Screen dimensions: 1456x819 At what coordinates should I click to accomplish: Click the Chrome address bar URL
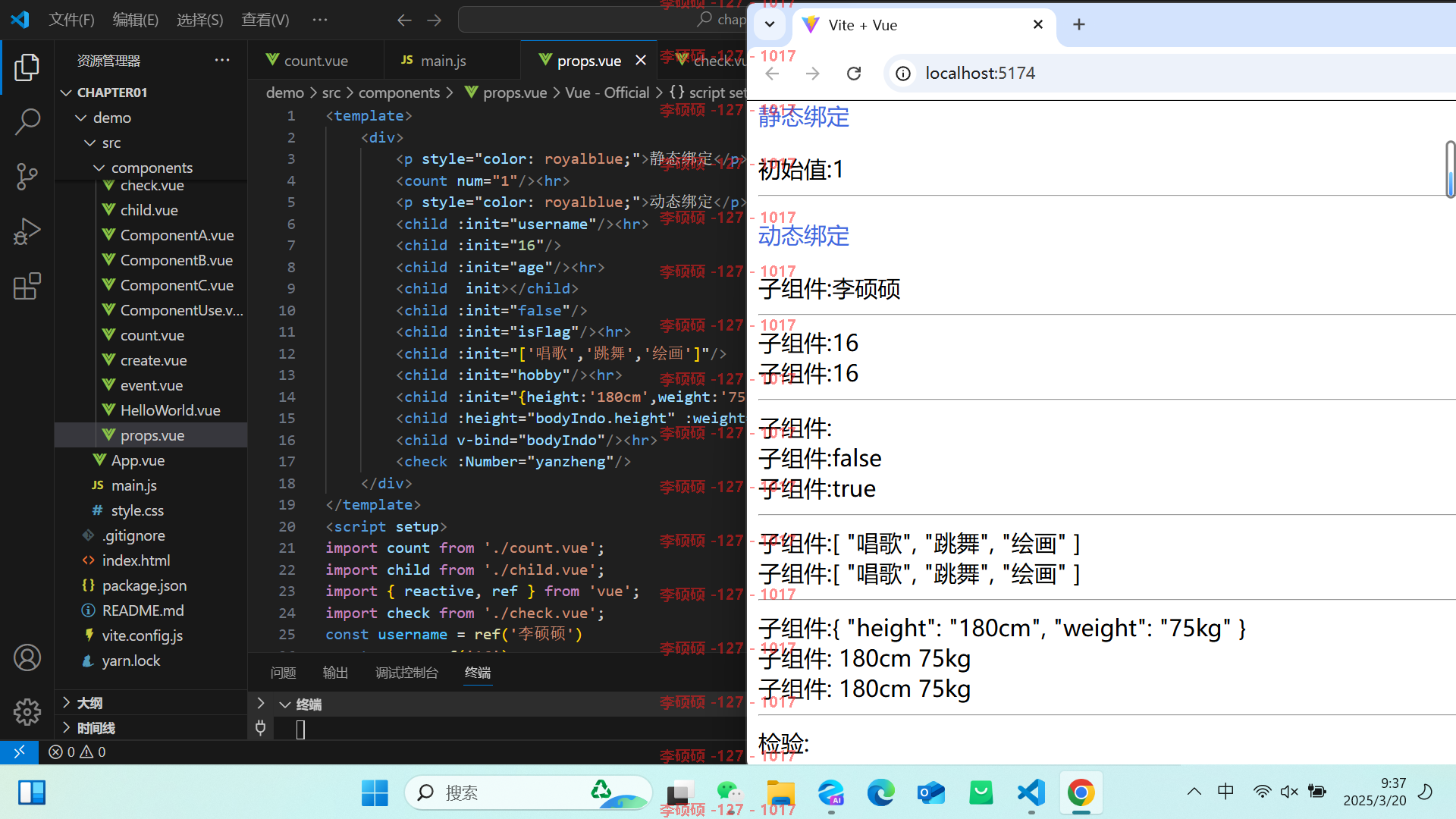point(980,73)
